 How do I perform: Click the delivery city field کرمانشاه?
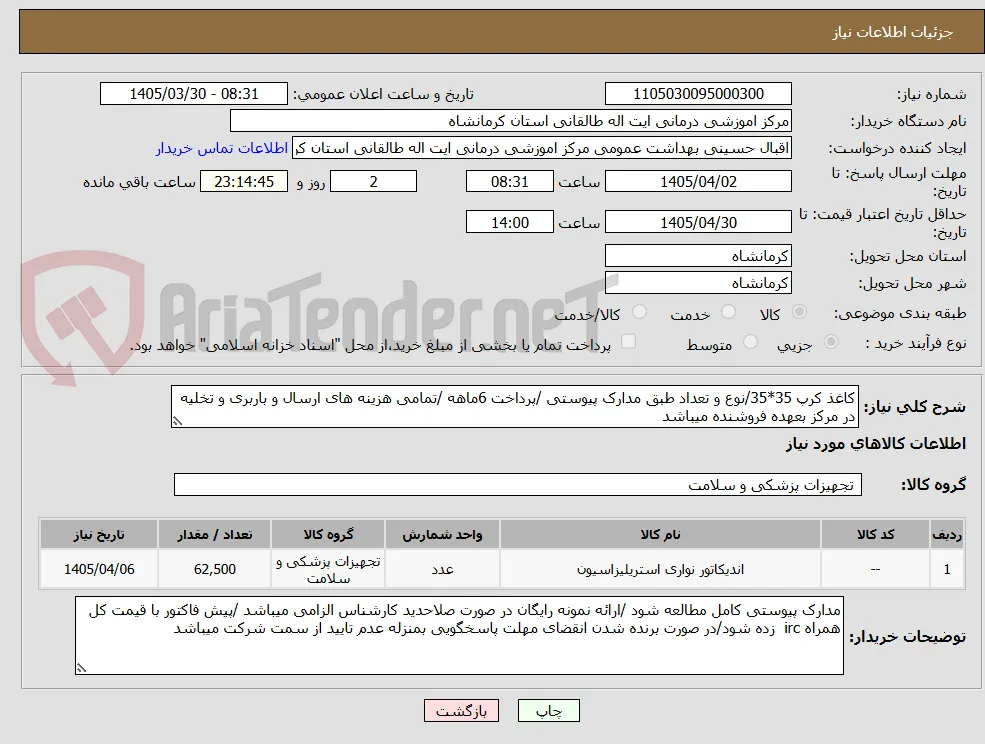click(698, 283)
